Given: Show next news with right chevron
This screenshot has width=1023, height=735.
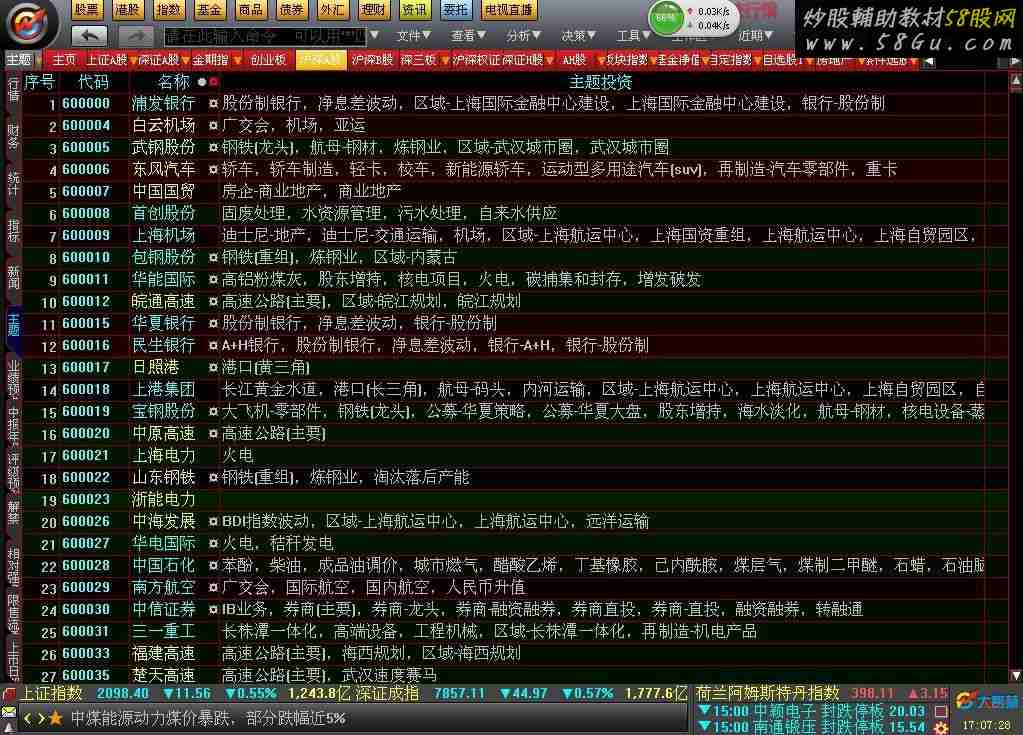Looking at the screenshot, I should (x=40, y=718).
